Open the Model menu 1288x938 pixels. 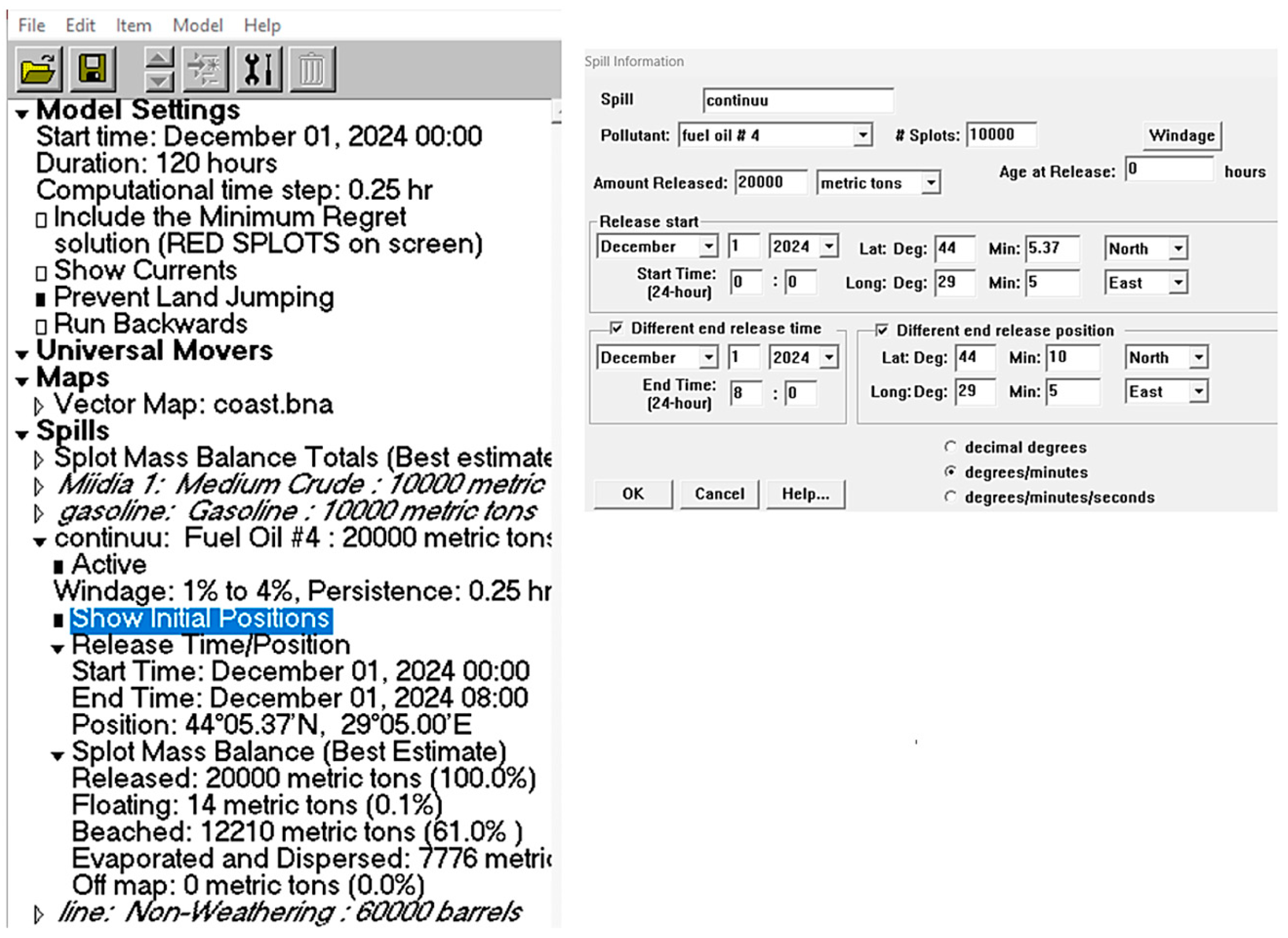point(198,25)
